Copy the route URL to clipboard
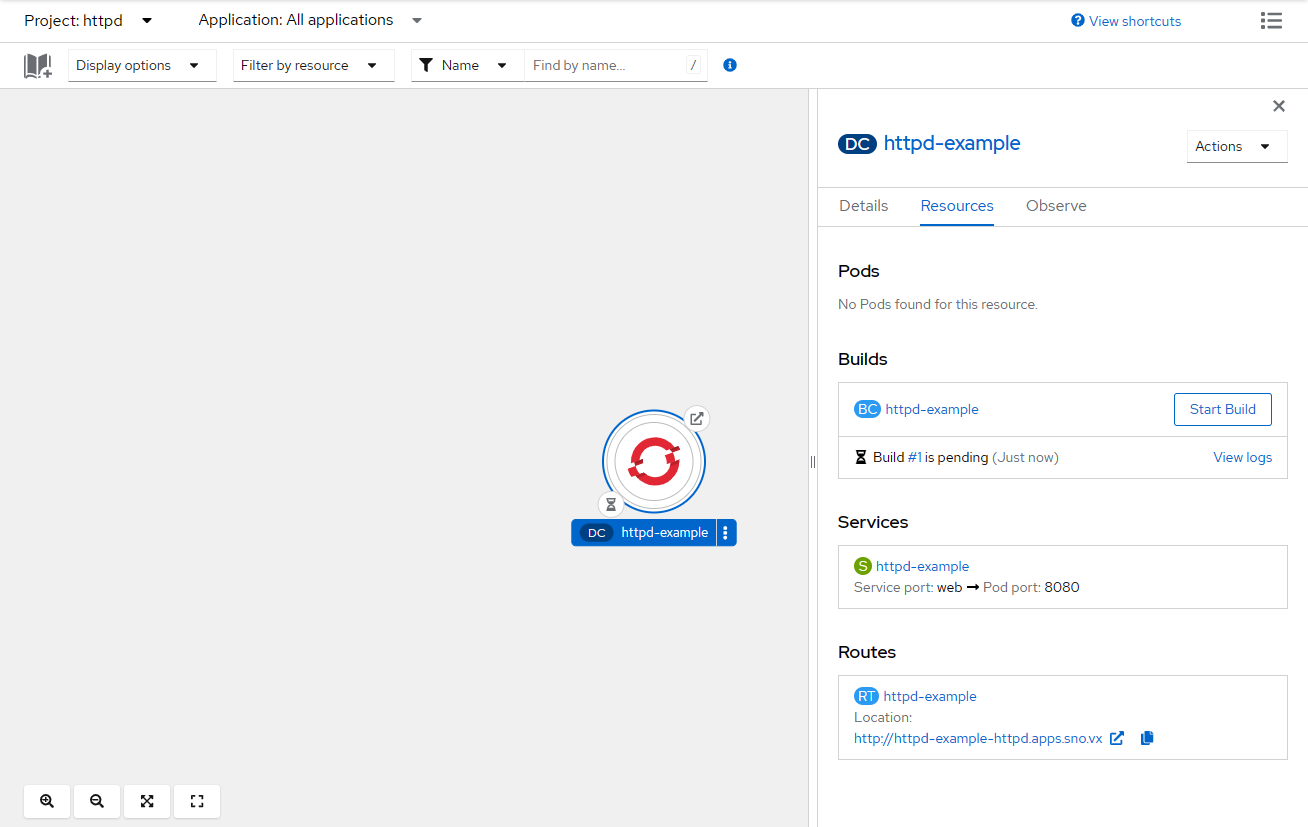 (x=1146, y=738)
